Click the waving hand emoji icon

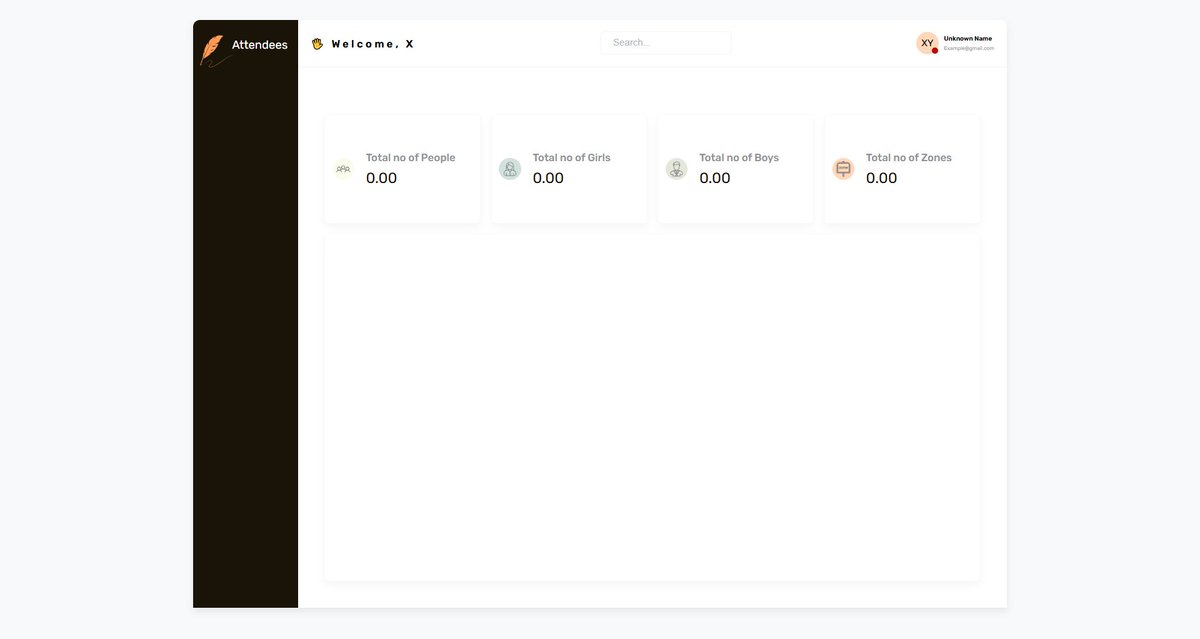pos(317,44)
